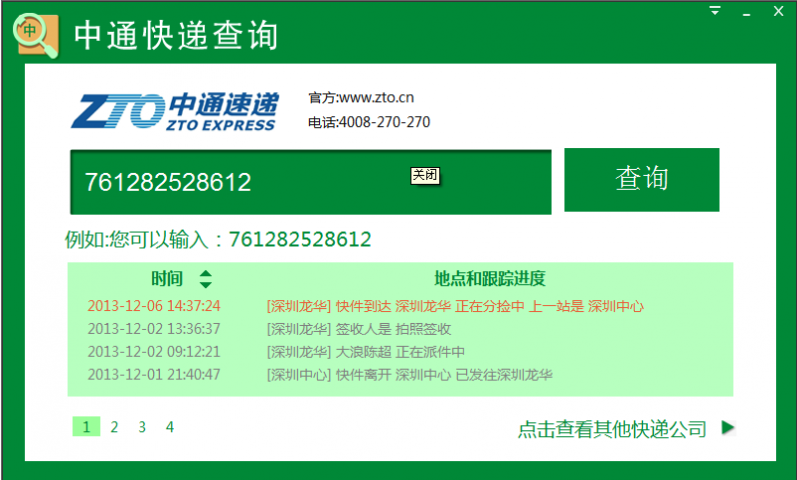Go to results page 2
The height and width of the screenshot is (480, 797).
[x=114, y=427]
